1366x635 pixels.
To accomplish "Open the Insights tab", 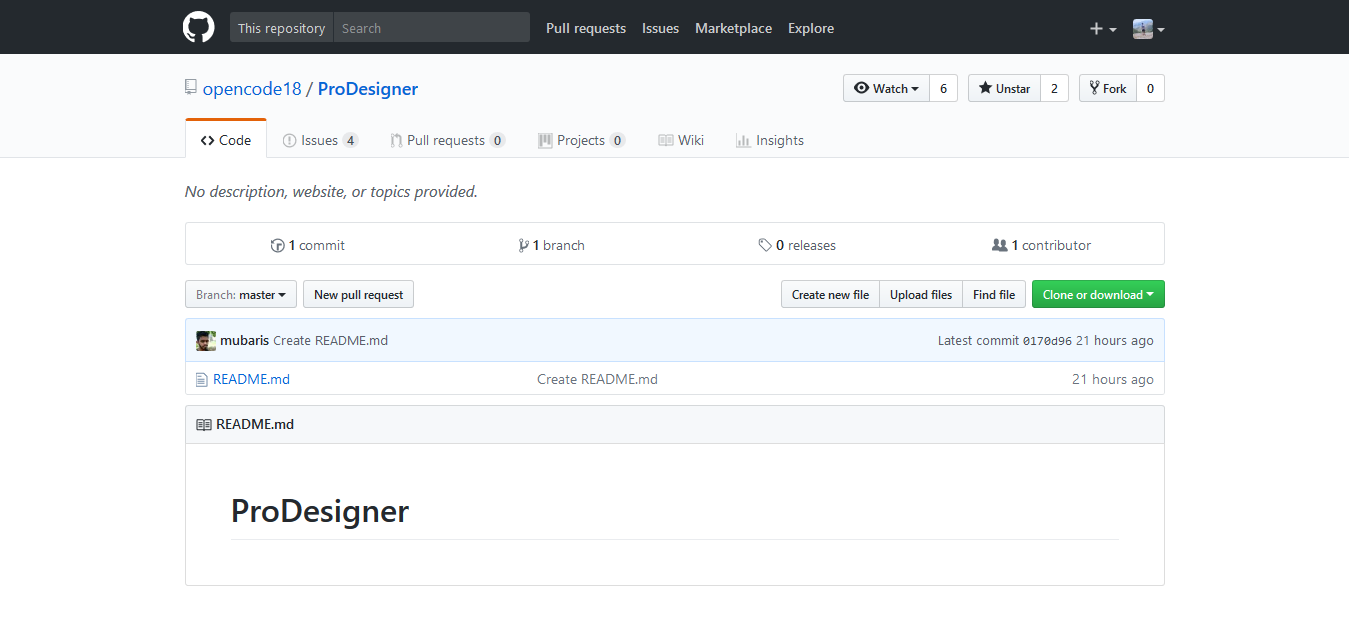I will (770, 140).
